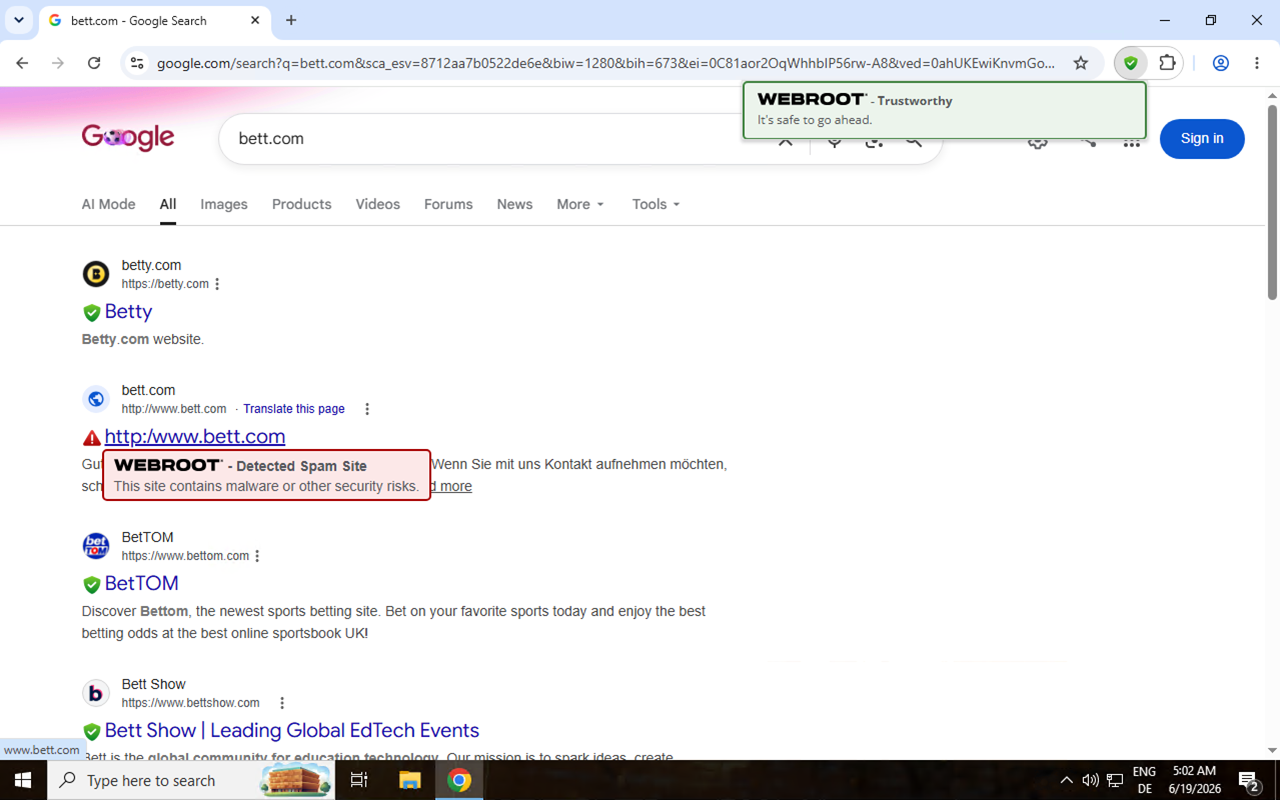
Task: Open the Windows notification center
Action: [x=1249, y=781]
